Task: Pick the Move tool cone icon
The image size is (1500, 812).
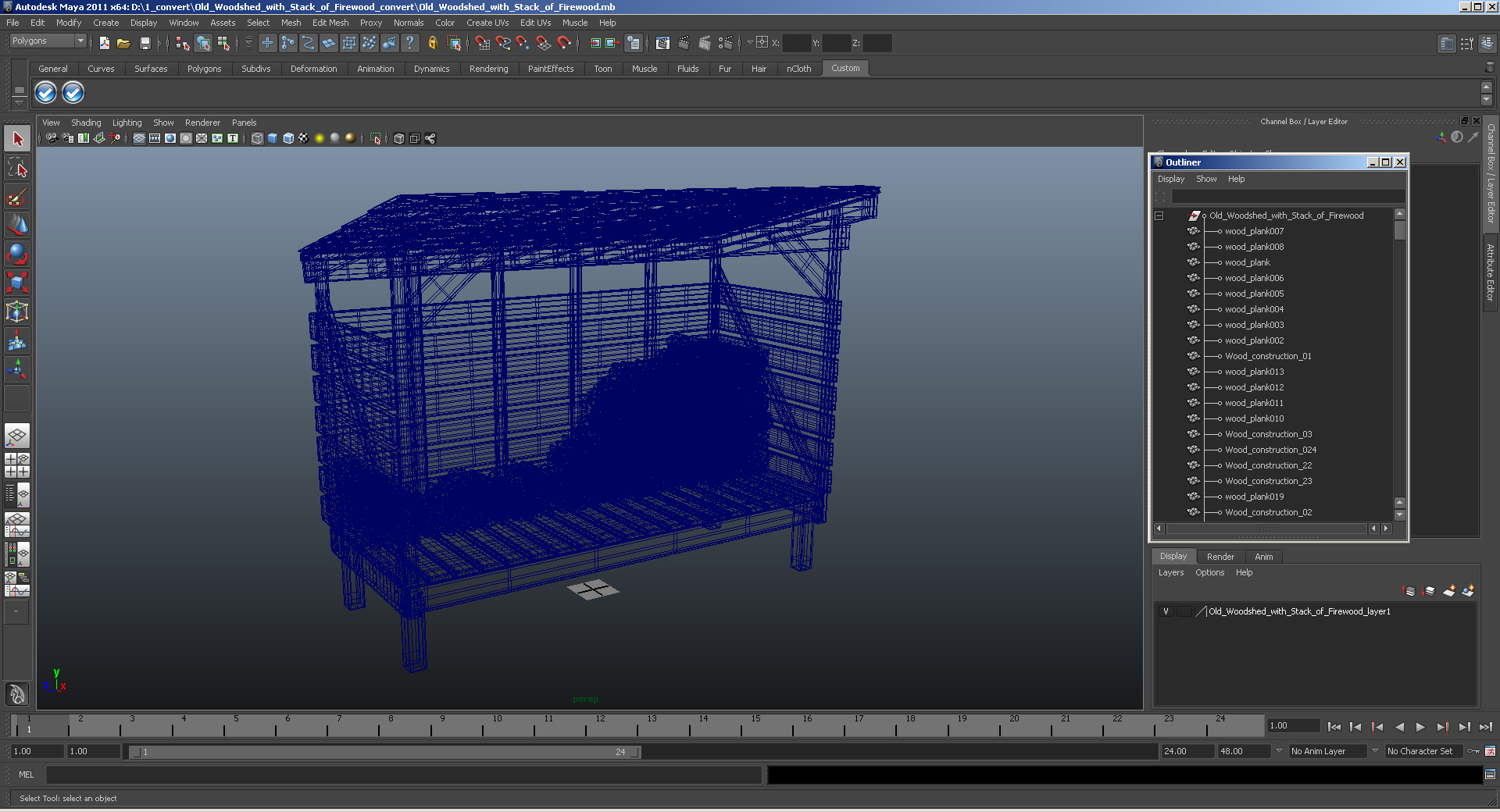Action: (x=17, y=226)
